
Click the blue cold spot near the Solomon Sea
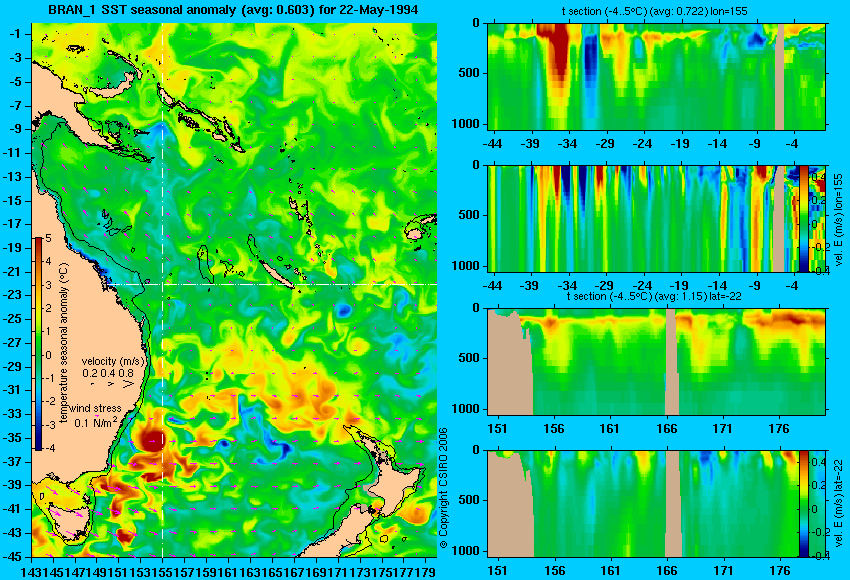159,131
